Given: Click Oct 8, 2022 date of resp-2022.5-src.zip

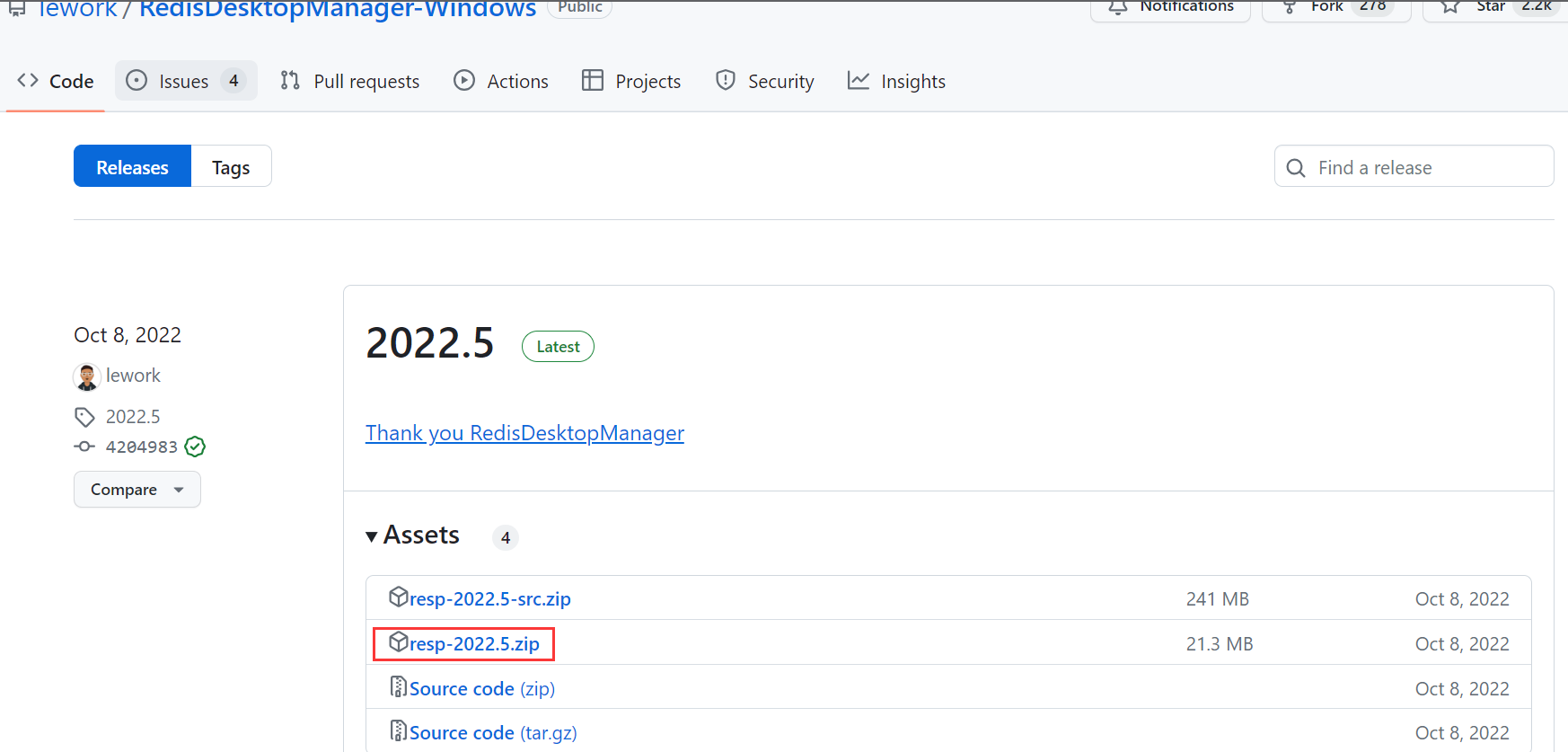Looking at the screenshot, I should click(1462, 599).
